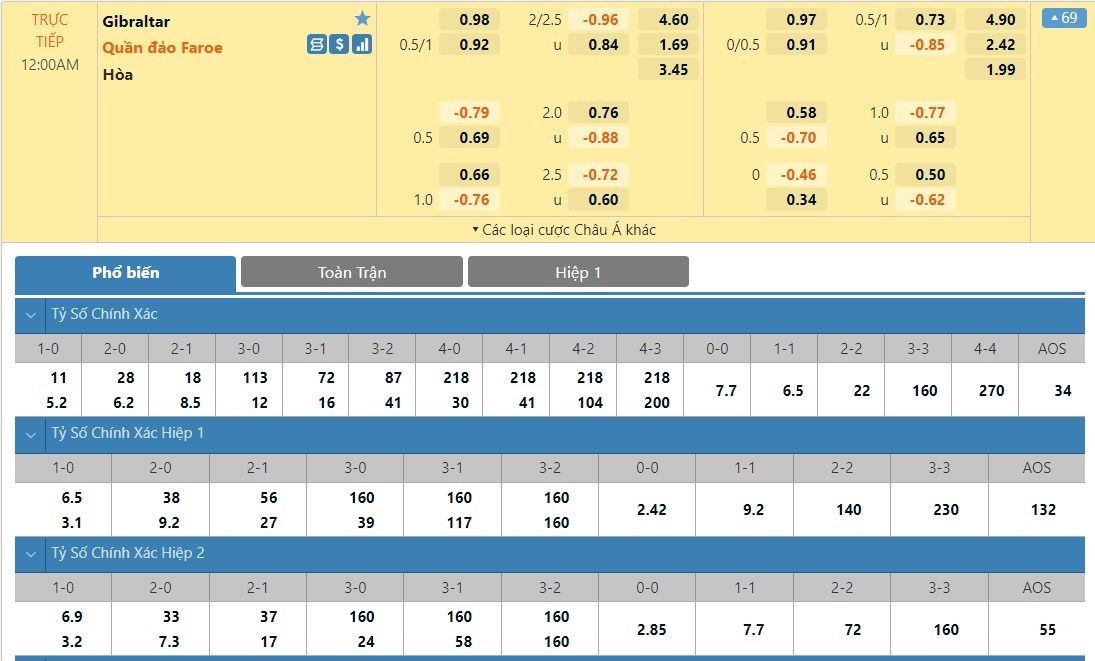Collapse Tỷ Số Chính Xác Hiệp 2 section
This screenshot has width=1095, height=661.
pos(31,553)
